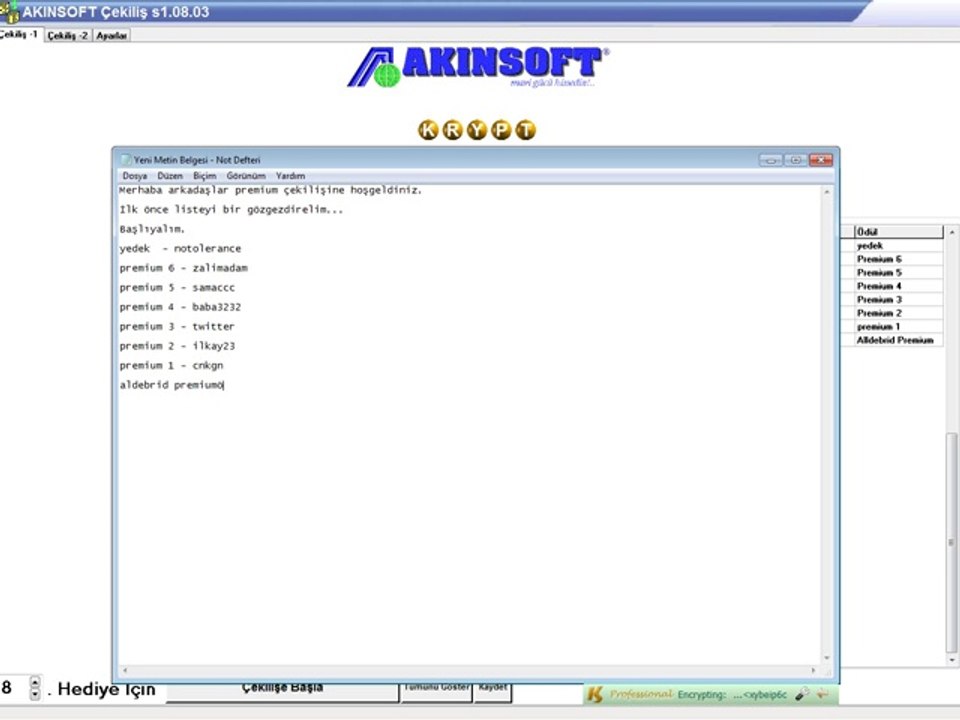Increase the gift number stepper

click(35, 681)
